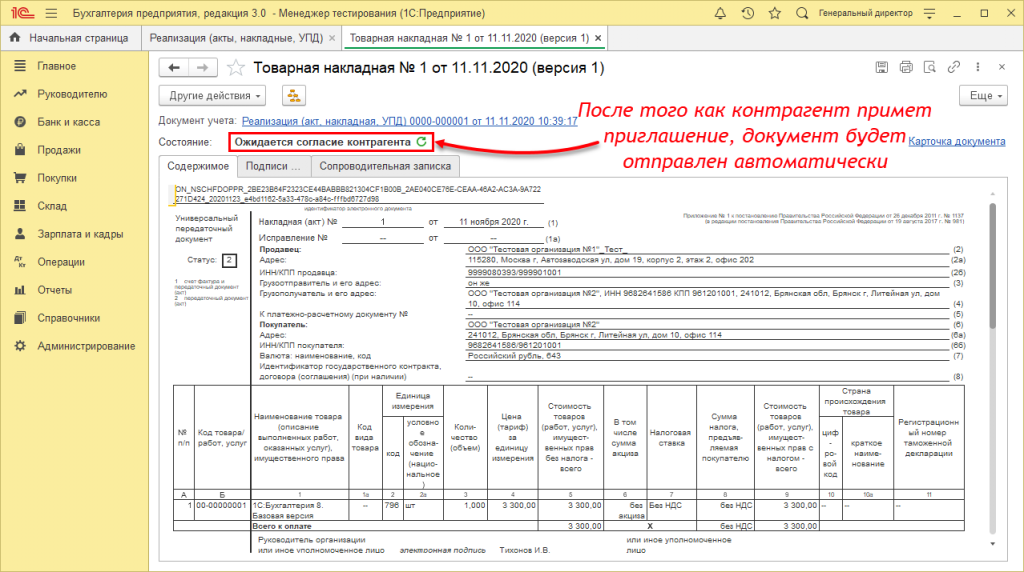
Task: Open favorites star in title bar
Action: coord(775,13)
